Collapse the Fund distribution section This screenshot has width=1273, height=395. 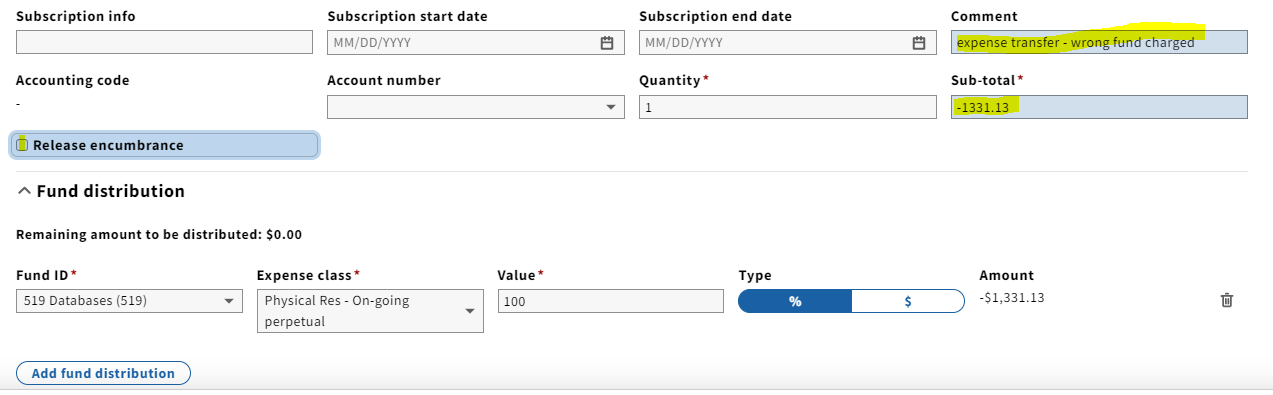[24, 191]
